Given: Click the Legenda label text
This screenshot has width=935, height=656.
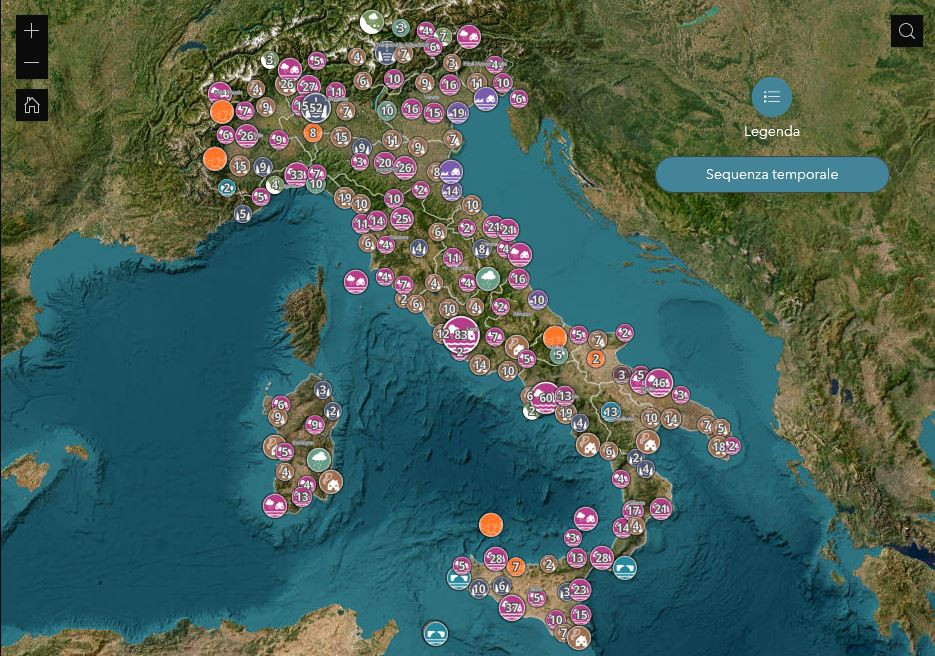Looking at the screenshot, I should 771,131.
